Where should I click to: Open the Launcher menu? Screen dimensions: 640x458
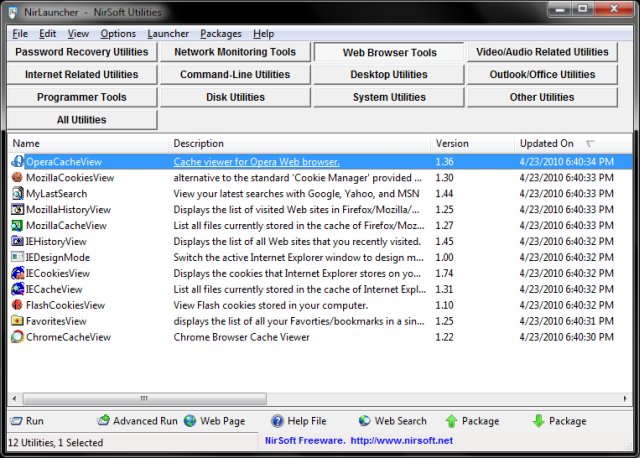click(168, 34)
